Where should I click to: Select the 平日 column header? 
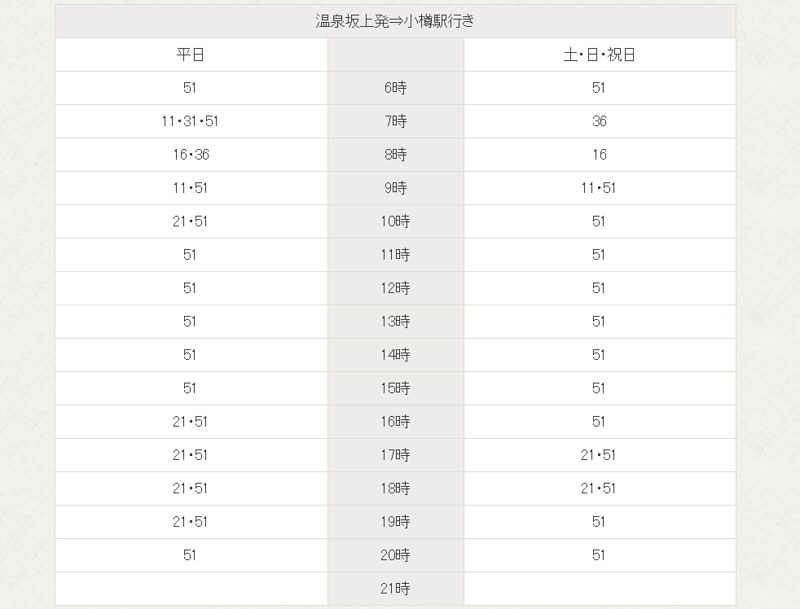[x=190, y=55]
